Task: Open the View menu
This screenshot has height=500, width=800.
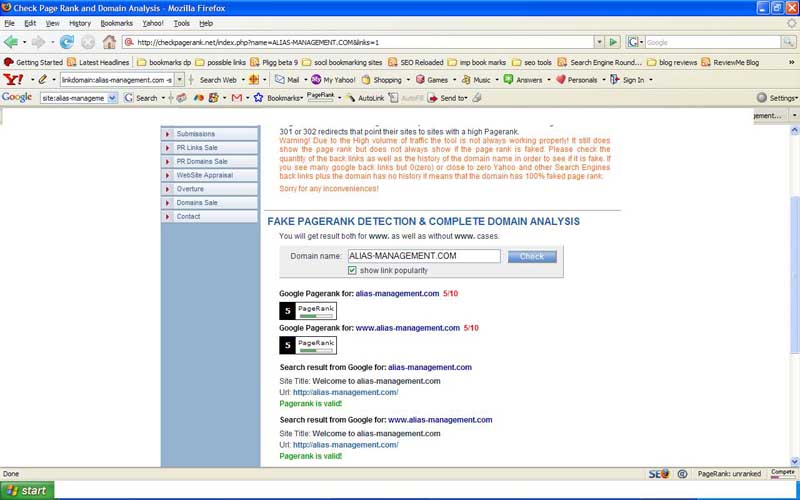Action: tap(53, 23)
